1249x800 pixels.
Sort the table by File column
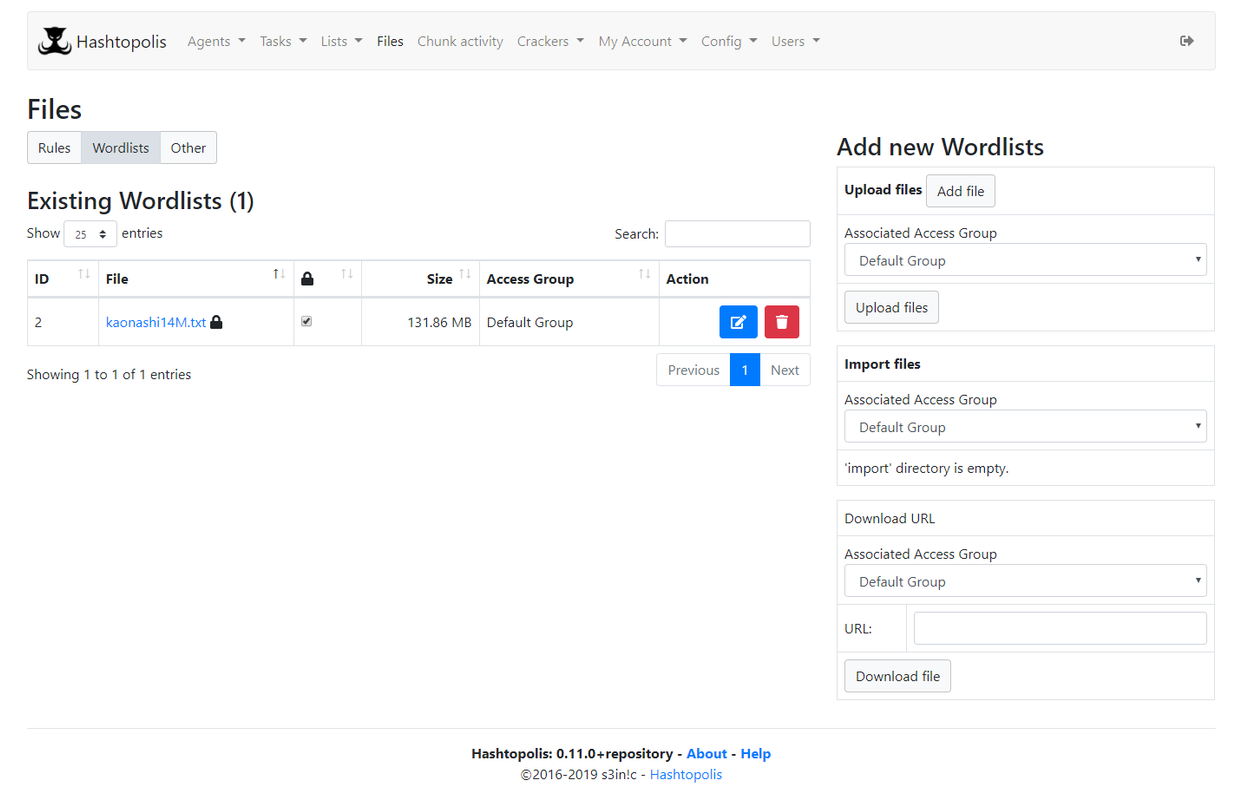coord(196,278)
